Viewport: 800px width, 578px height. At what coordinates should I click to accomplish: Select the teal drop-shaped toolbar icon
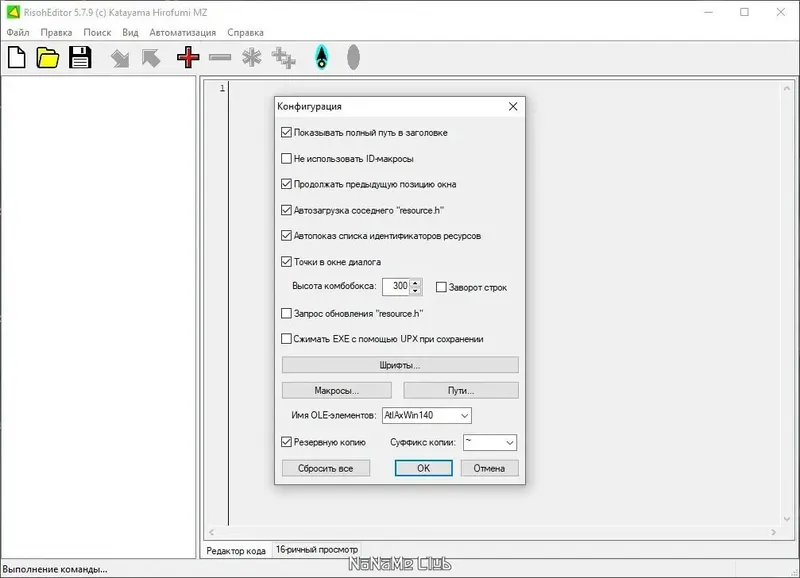coord(321,57)
